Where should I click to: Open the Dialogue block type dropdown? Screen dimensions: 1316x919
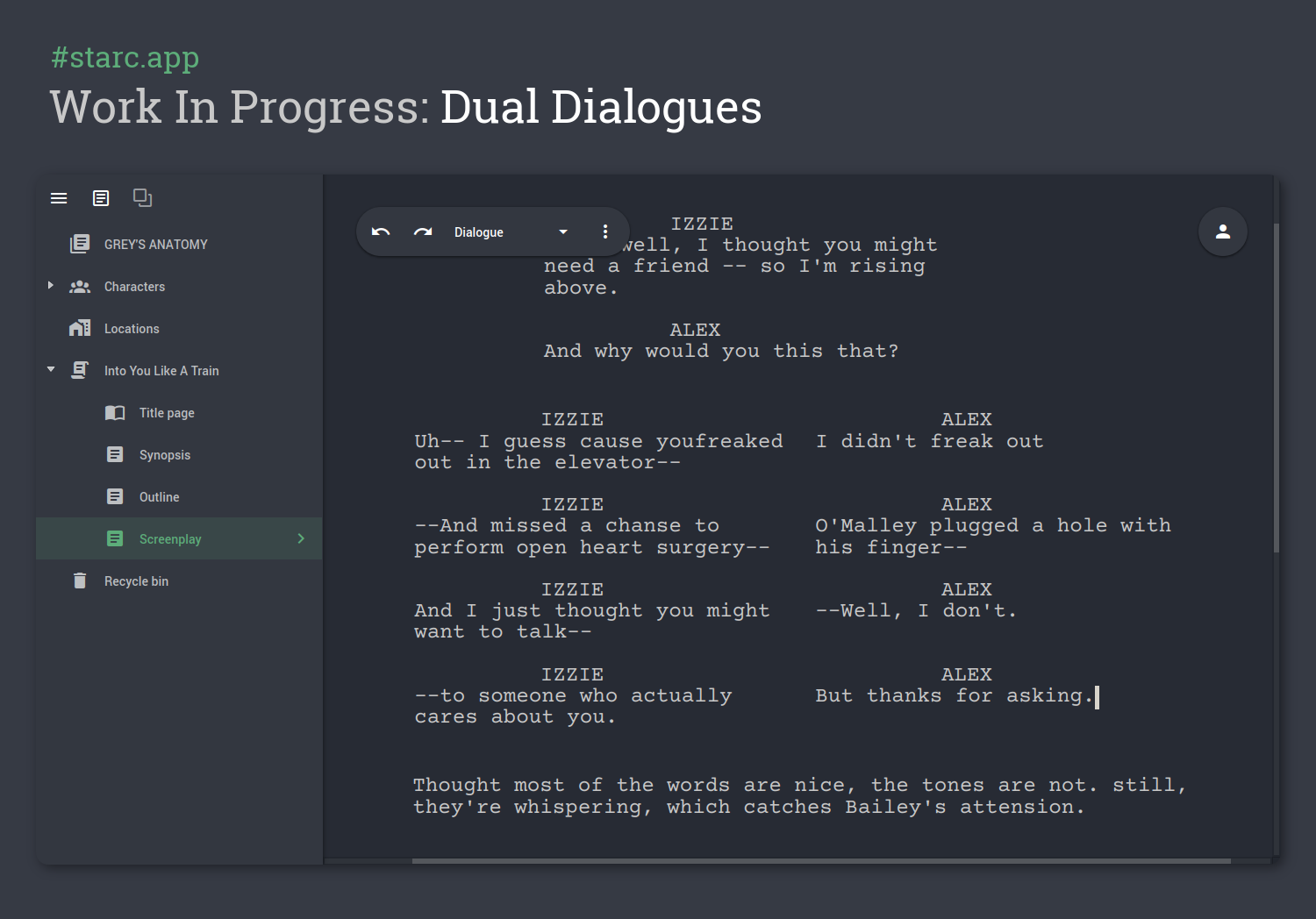(x=511, y=232)
